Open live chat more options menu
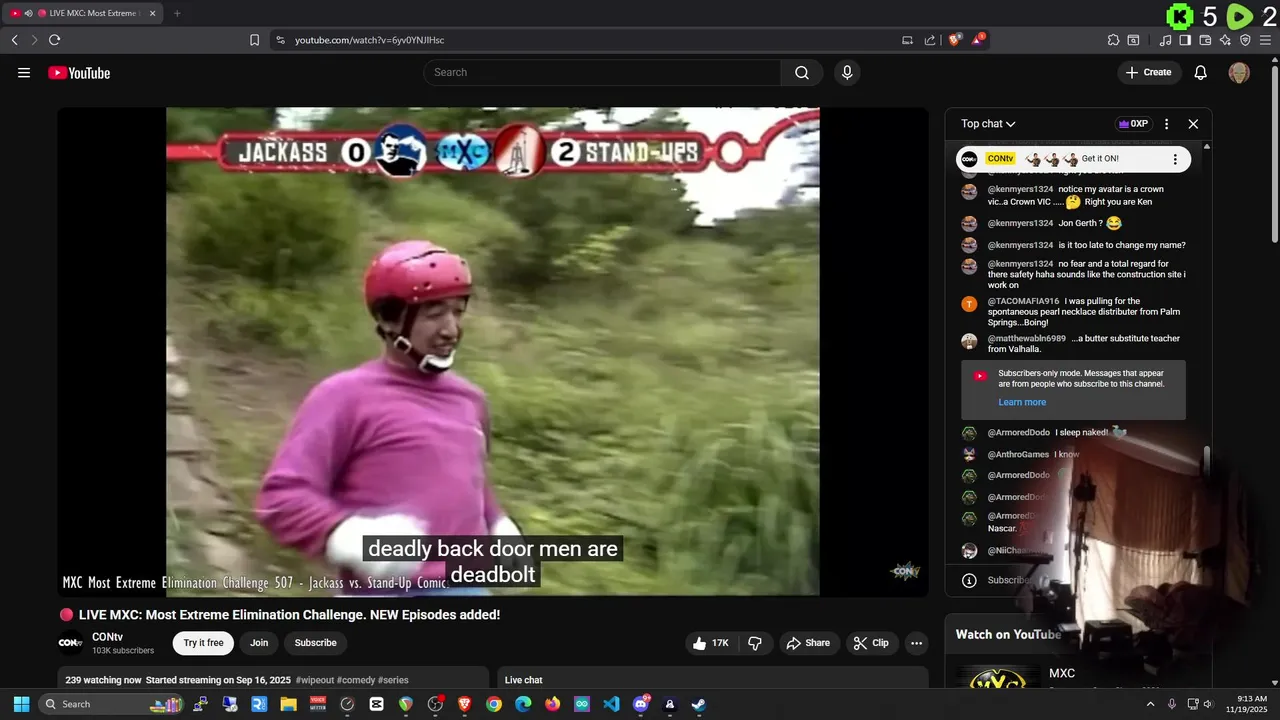Screen dimensions: 1280x720 coord(1166,124)
